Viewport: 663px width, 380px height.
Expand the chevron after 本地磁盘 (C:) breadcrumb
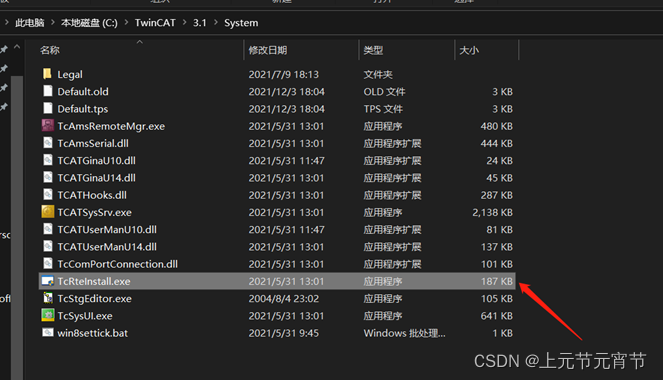(x=126, y=22)
